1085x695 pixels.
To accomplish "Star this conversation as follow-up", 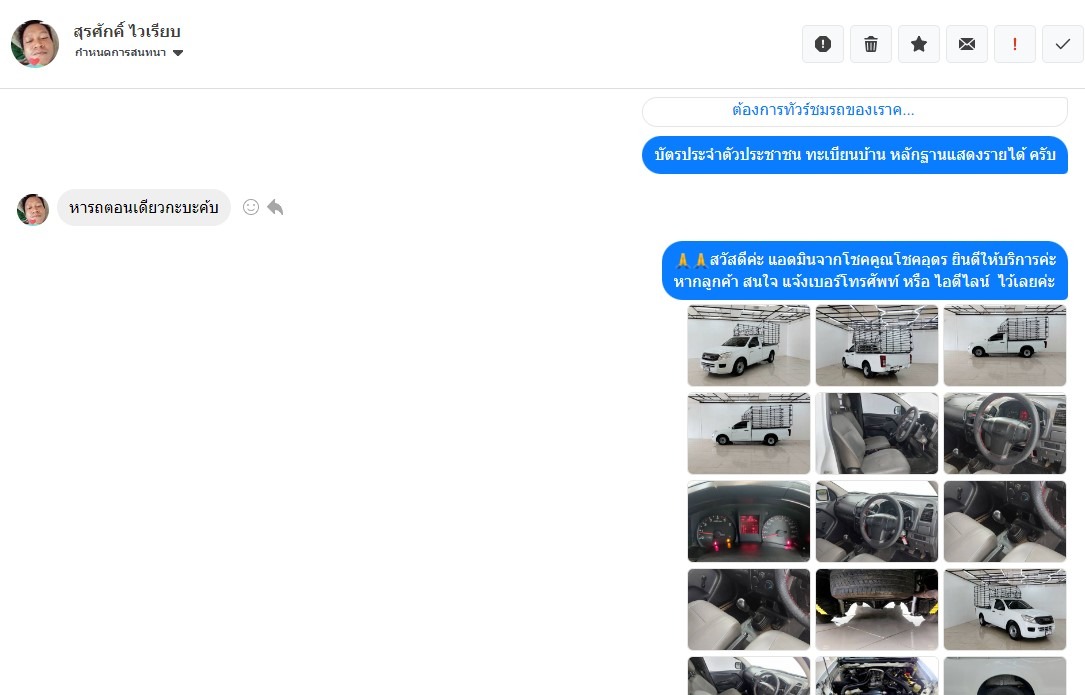I will coord(919,44).
